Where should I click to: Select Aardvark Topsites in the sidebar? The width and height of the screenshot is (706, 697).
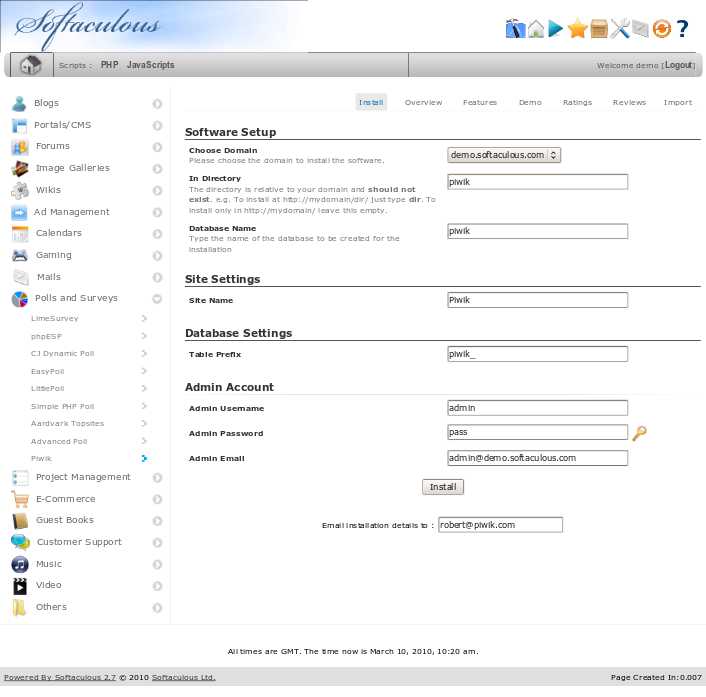pyautogui.click(x=67, y=423)
